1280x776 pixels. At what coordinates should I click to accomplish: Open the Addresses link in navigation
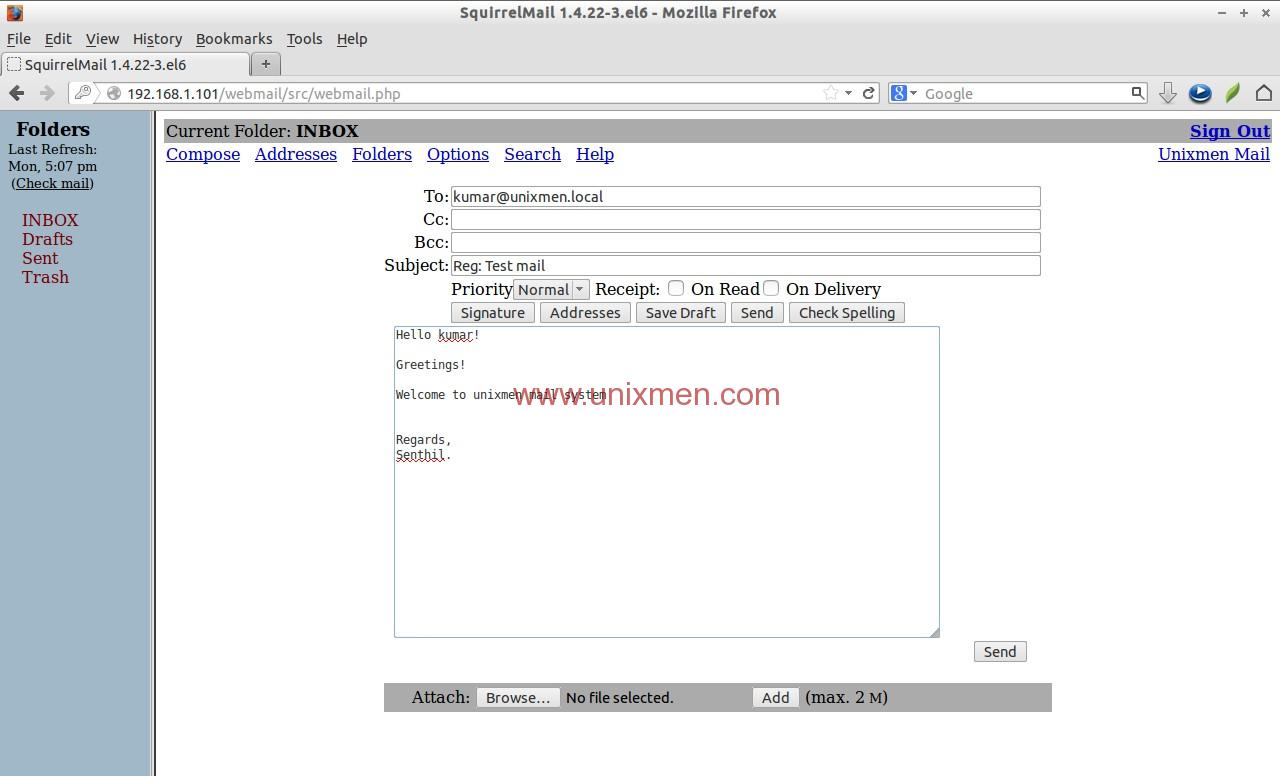tap(296, 154)
